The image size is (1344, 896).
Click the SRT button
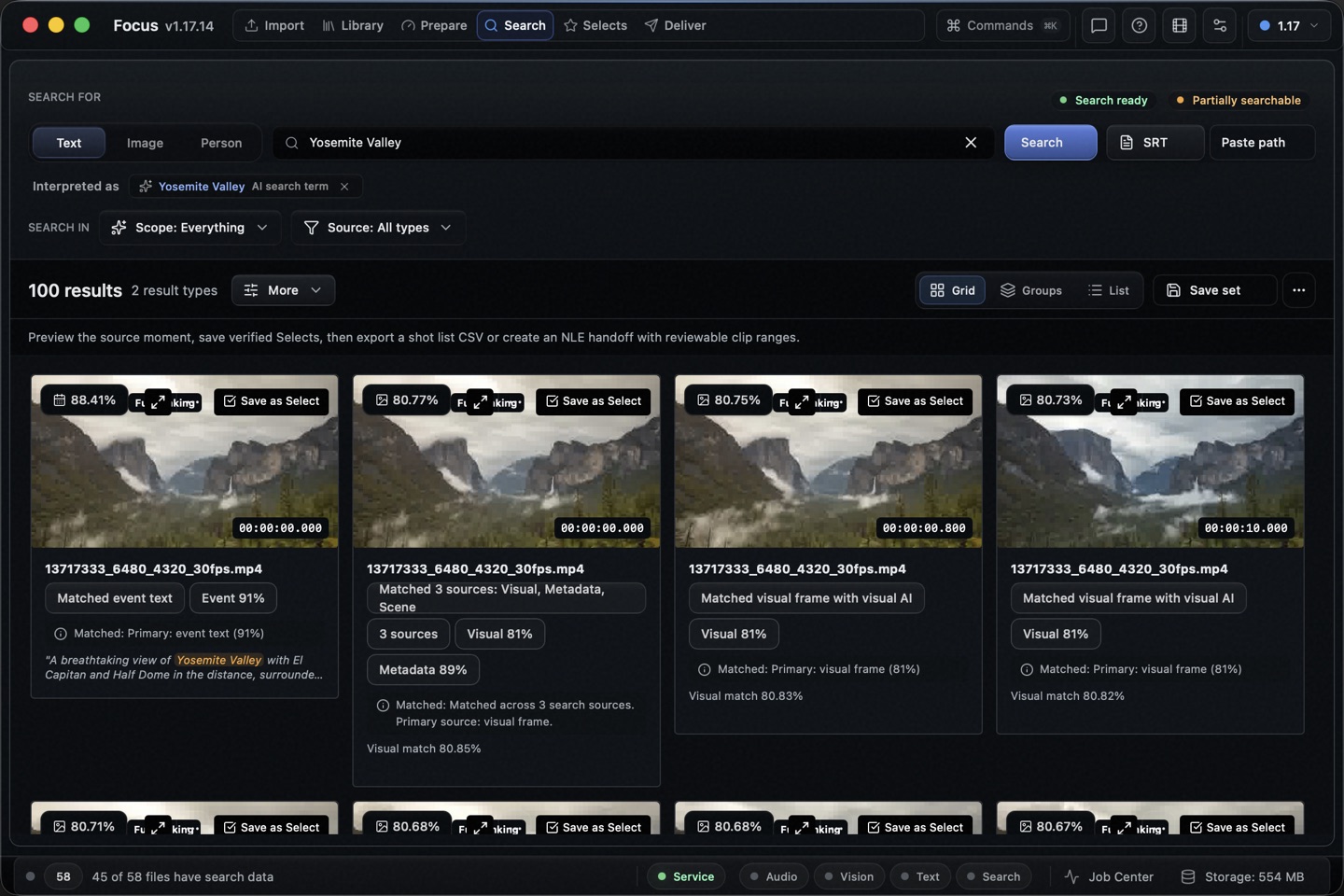1155,143
